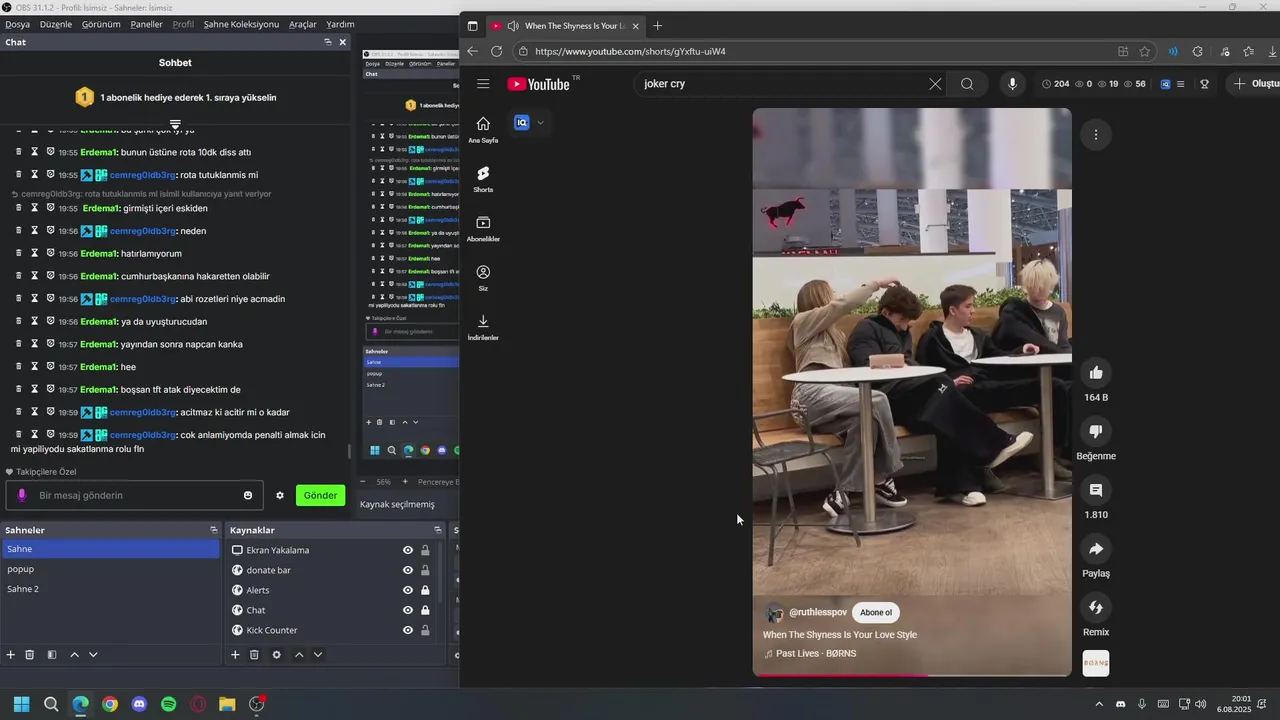The image size is (1280, 720).
Task: Start voice search with microphone icon
Action: [x=1012, y=84]
